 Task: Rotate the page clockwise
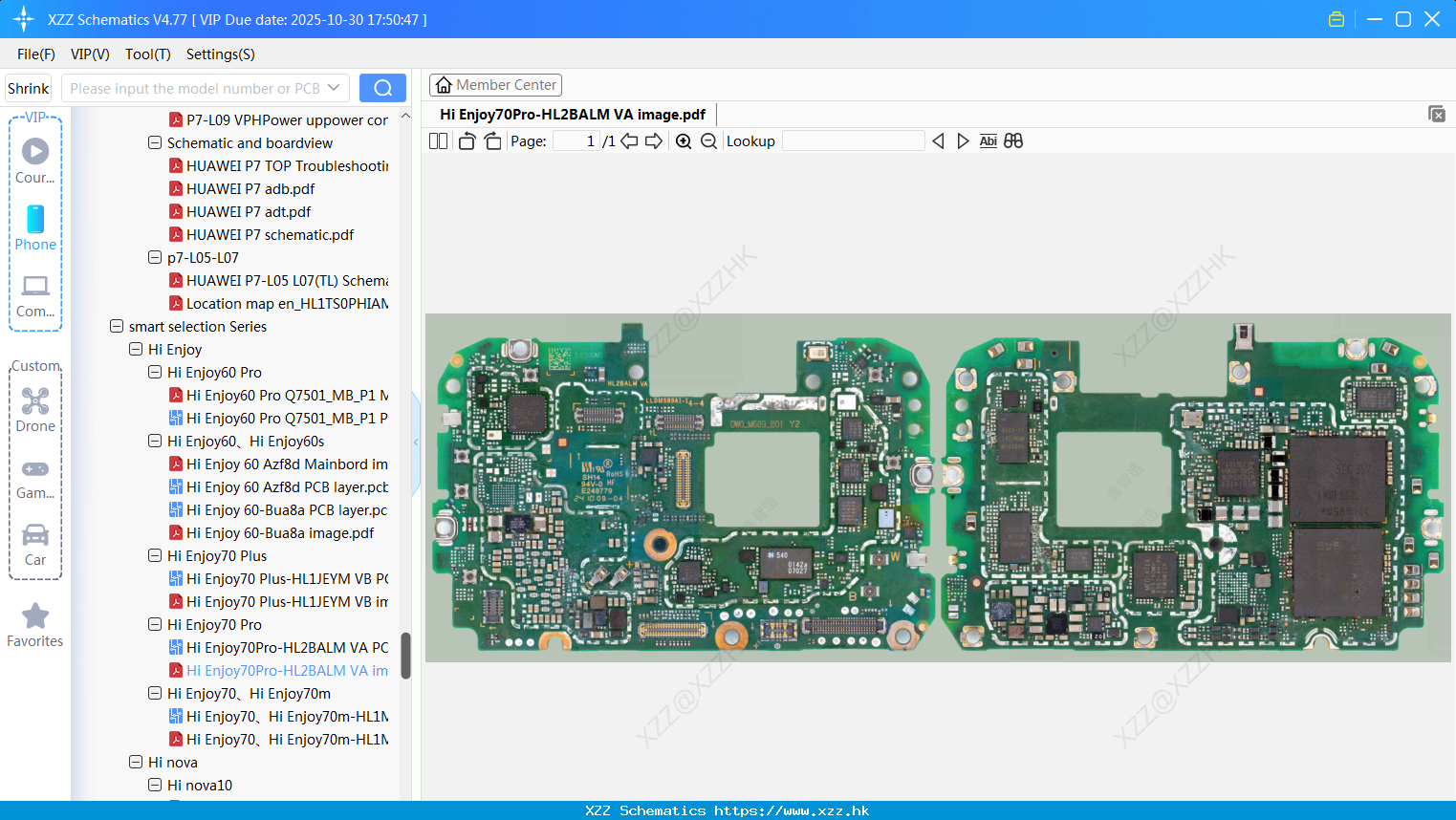[x=492, y=141]
